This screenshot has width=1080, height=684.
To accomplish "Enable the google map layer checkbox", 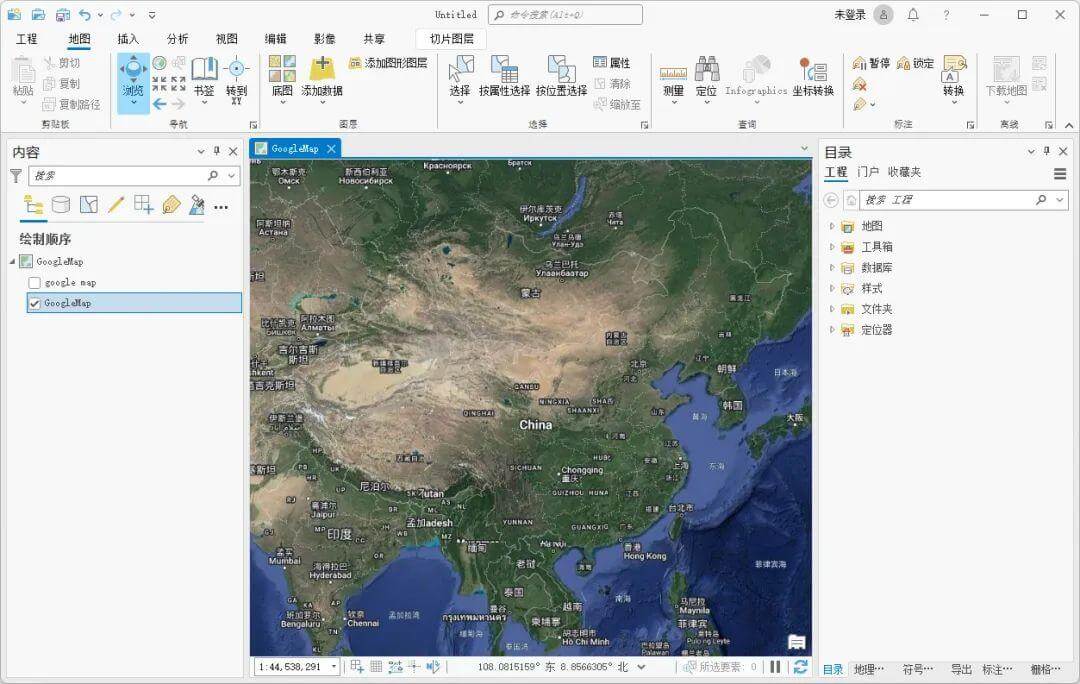I will point(35,283).
